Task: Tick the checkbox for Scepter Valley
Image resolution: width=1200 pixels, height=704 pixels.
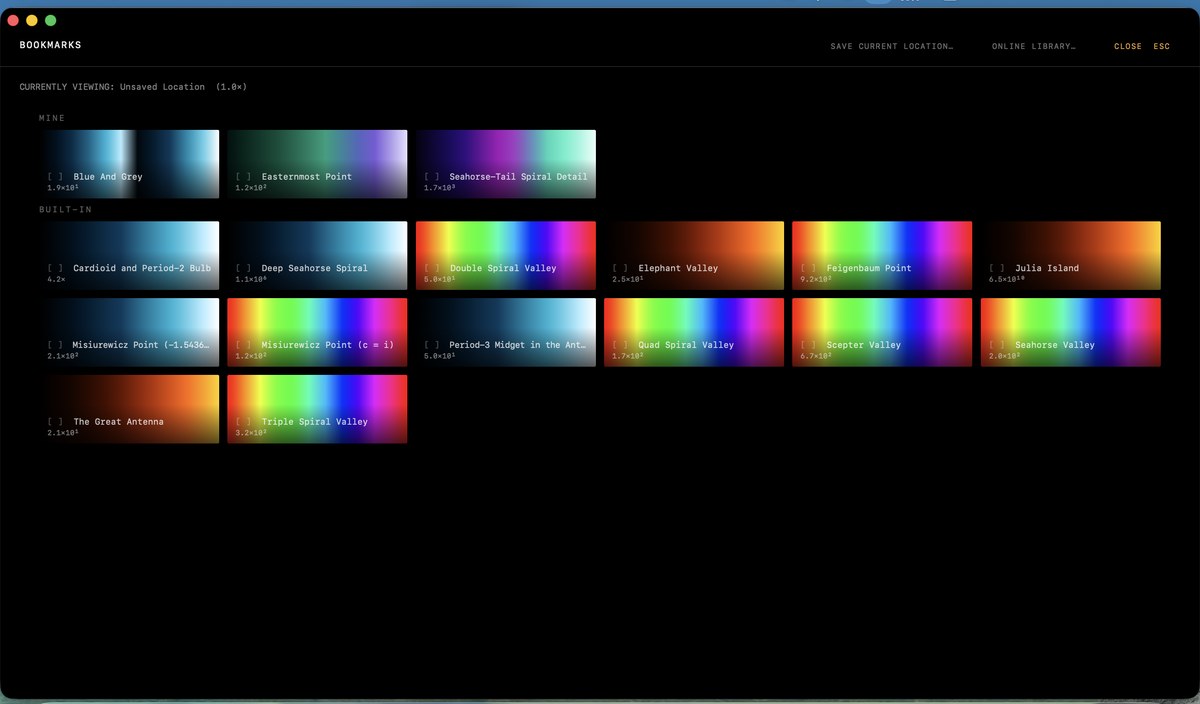Action: [x=808, y=345]
